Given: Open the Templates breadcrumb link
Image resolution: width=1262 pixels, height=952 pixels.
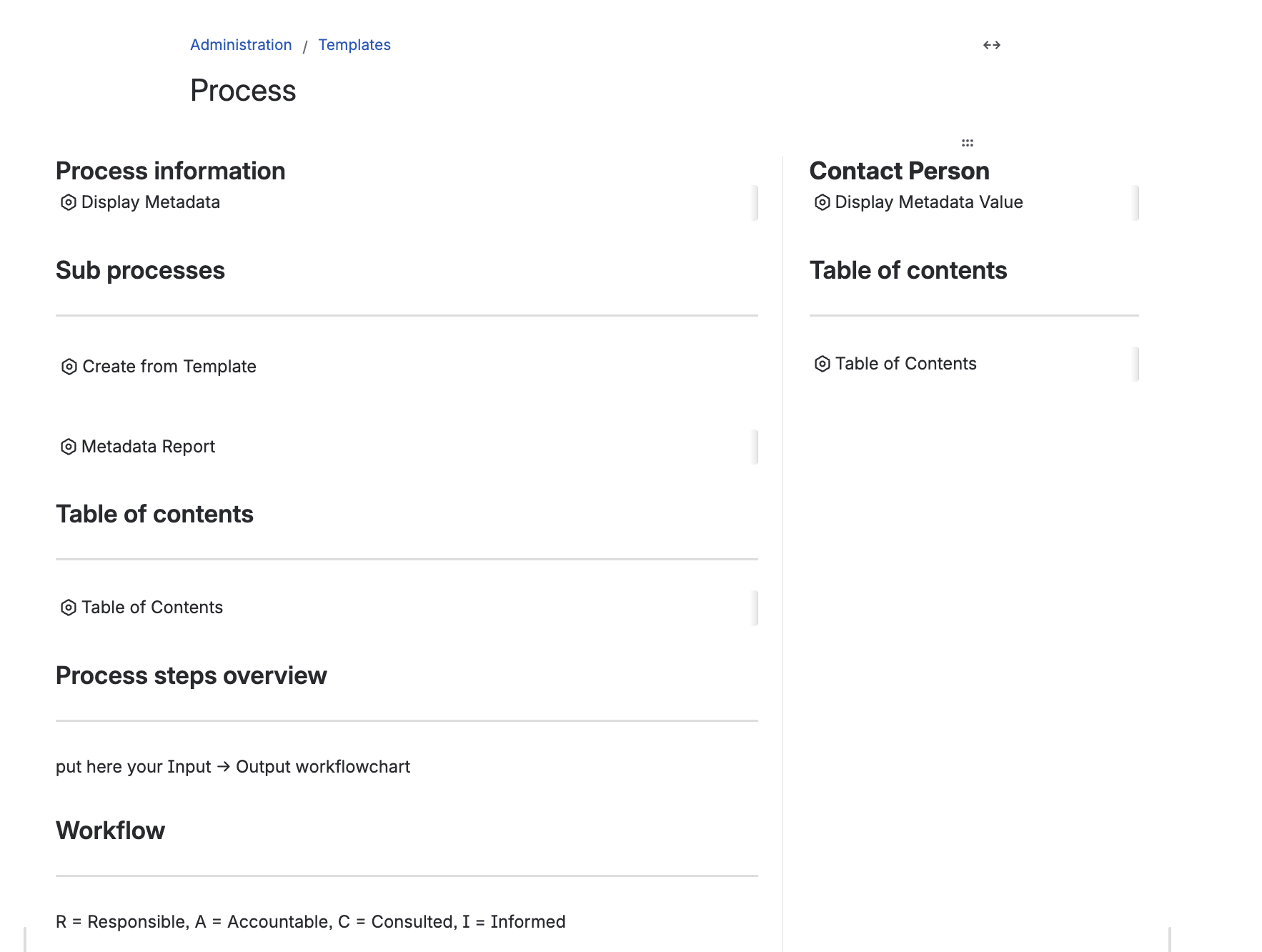Looking at the screenshot, I should coord(354,45).
